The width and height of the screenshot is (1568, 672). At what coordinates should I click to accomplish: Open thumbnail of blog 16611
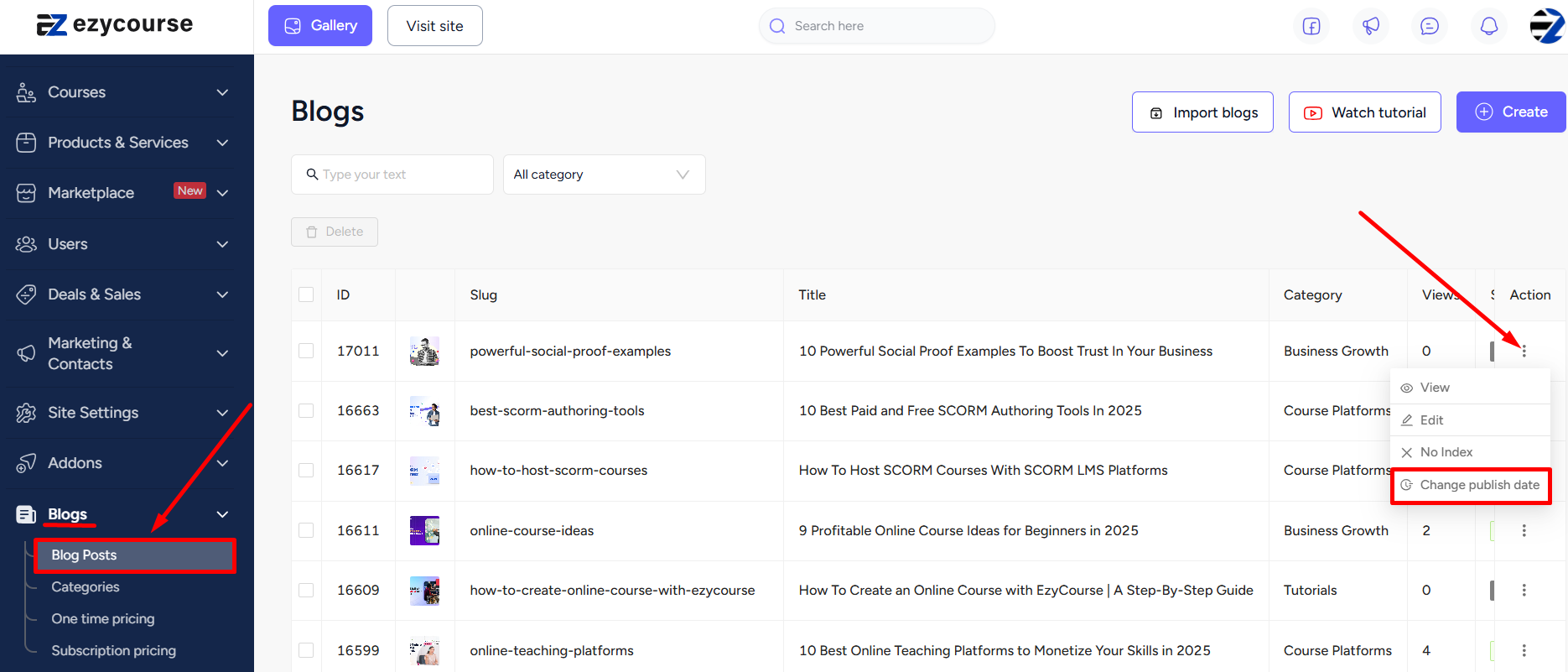click(x=424, y=530)
